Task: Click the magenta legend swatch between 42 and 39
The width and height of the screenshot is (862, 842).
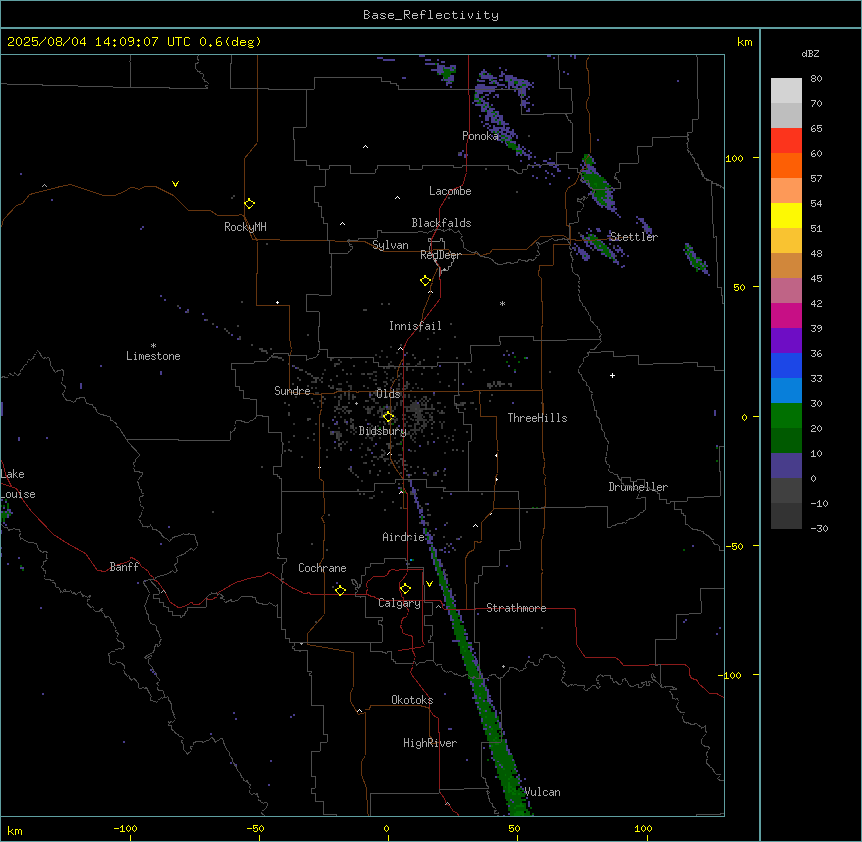Action: tap(786, 315)
